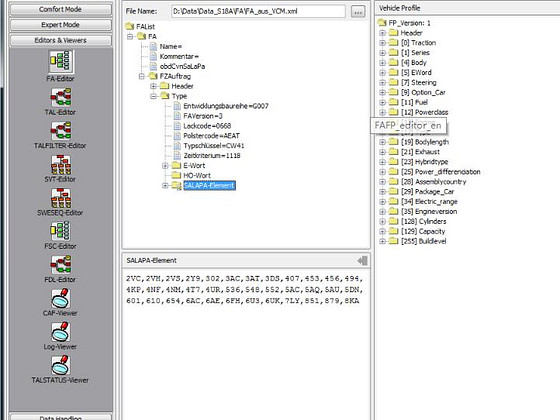Open the CAF-Viewer magnifier icon
The image size is (560, 420).
[61, 299]
